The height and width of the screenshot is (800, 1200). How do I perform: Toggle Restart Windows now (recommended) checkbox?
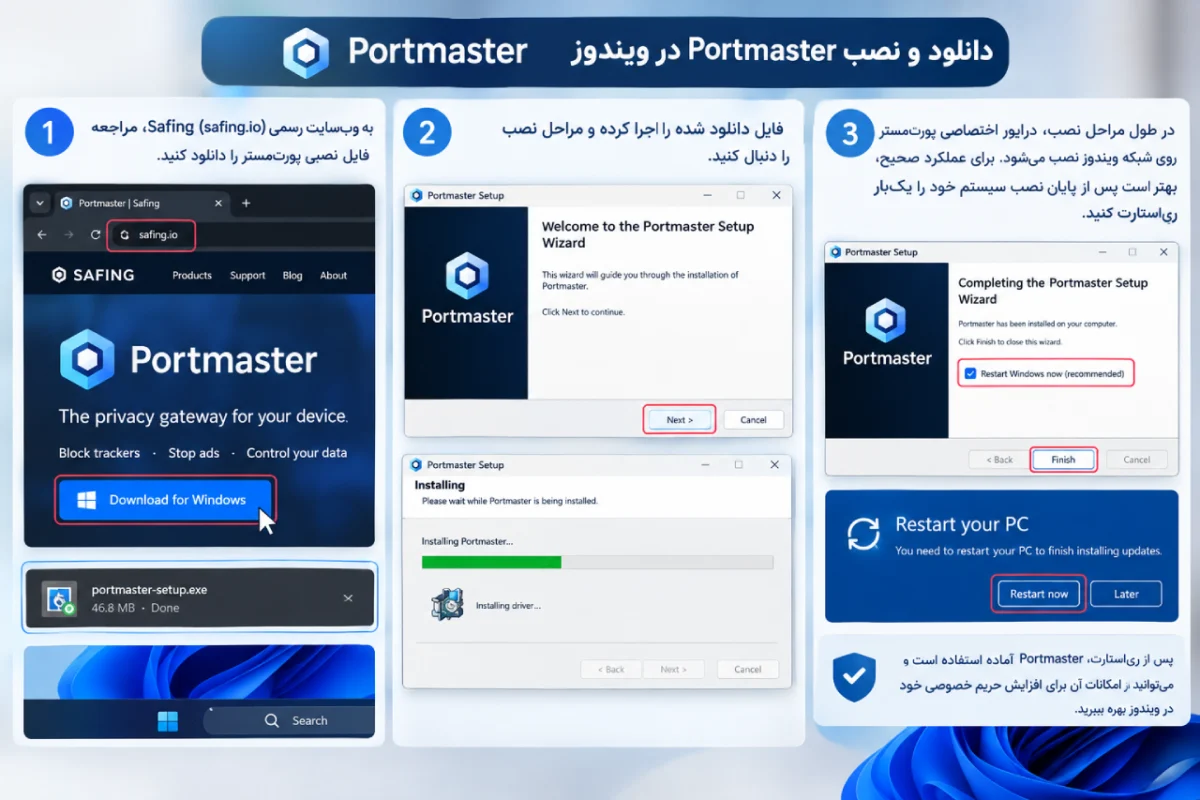pyautogui.click(x=970, y=374)
